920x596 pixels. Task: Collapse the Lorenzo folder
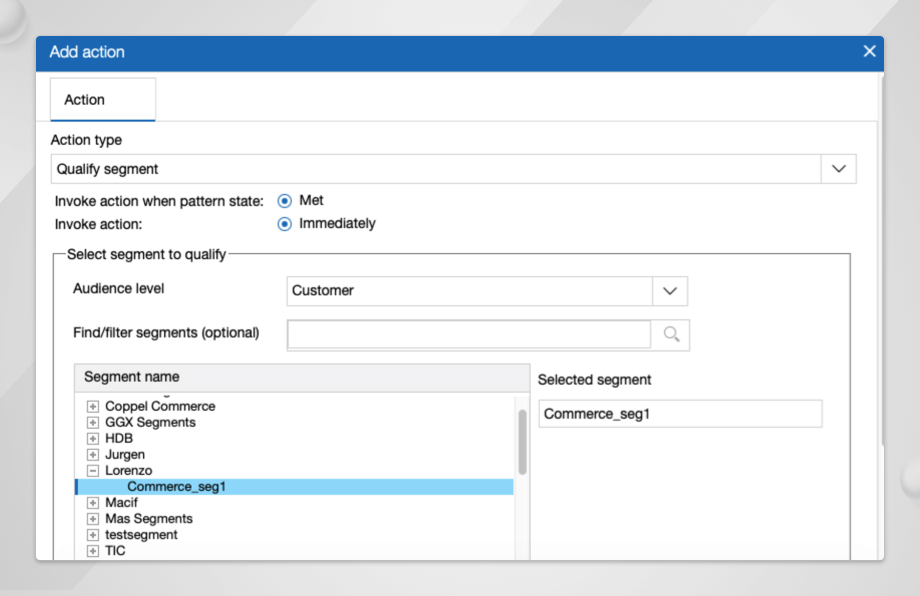click(x=93, y=471)
